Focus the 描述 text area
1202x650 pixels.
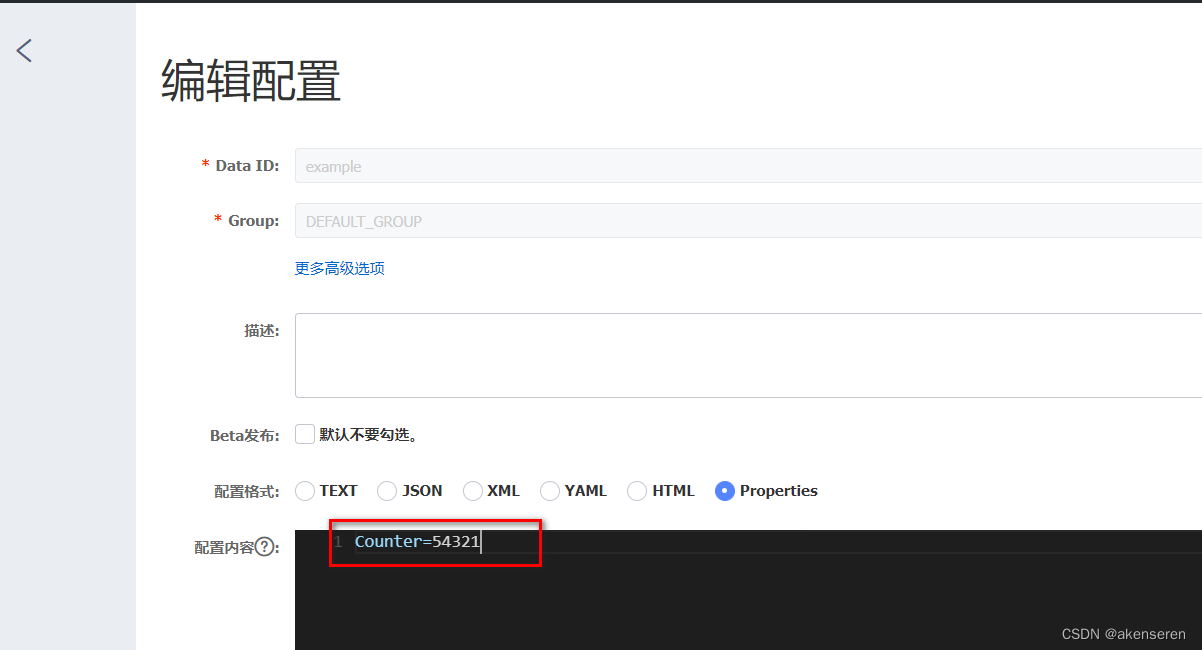[x=748, y=355]
